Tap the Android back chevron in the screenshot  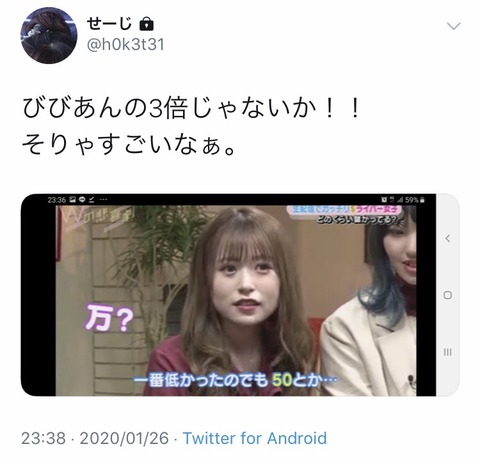click(x=448, y=238)
